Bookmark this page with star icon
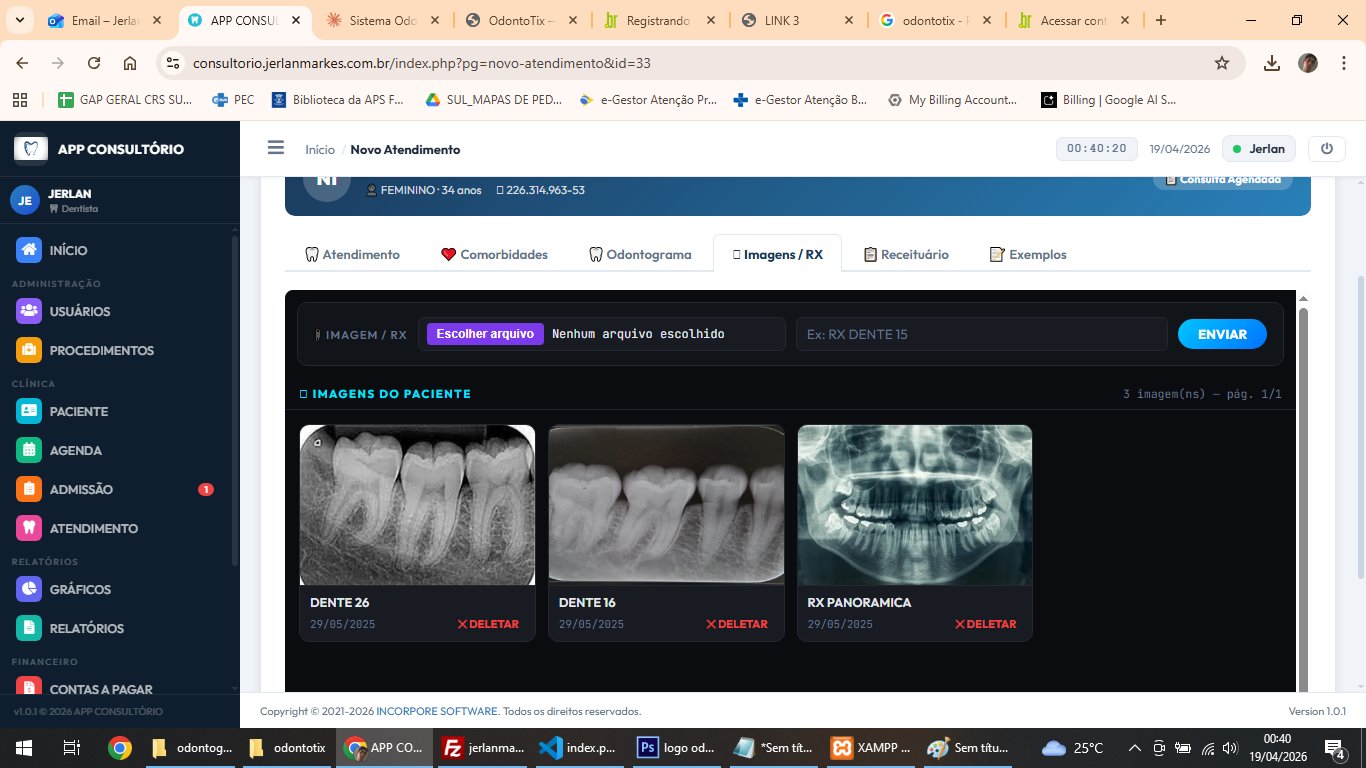 (1221, 63)
